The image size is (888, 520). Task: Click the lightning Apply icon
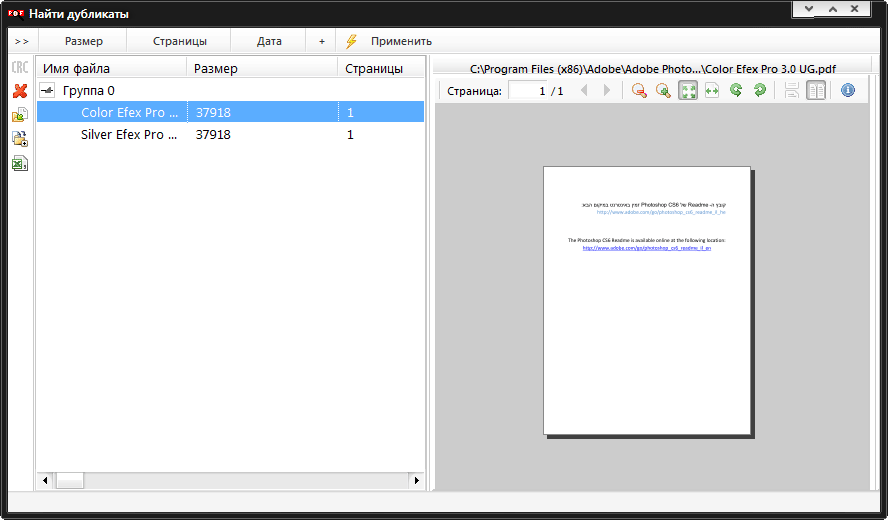[x=351, y=41]
